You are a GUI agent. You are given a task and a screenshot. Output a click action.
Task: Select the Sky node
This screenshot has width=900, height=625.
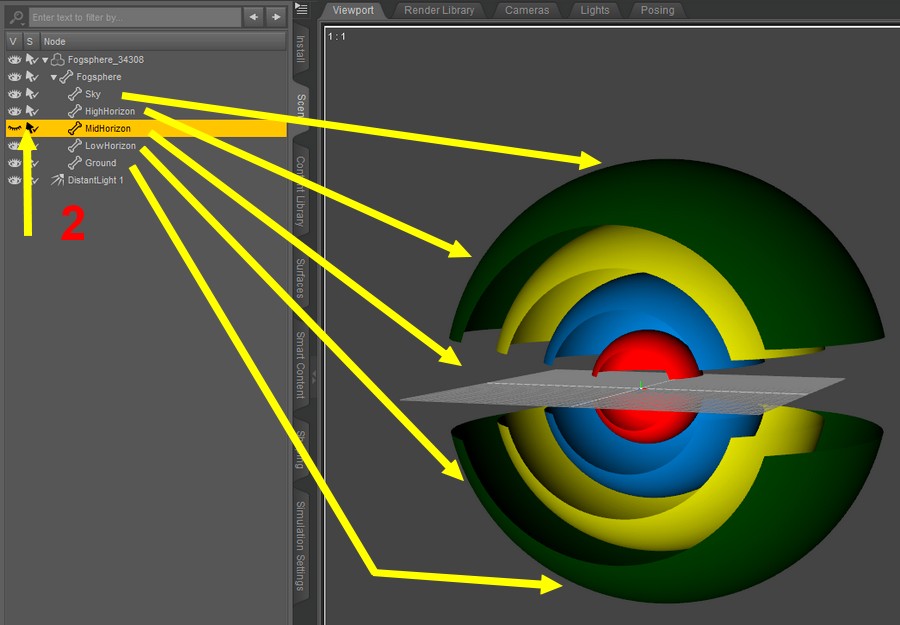[93, 94]
